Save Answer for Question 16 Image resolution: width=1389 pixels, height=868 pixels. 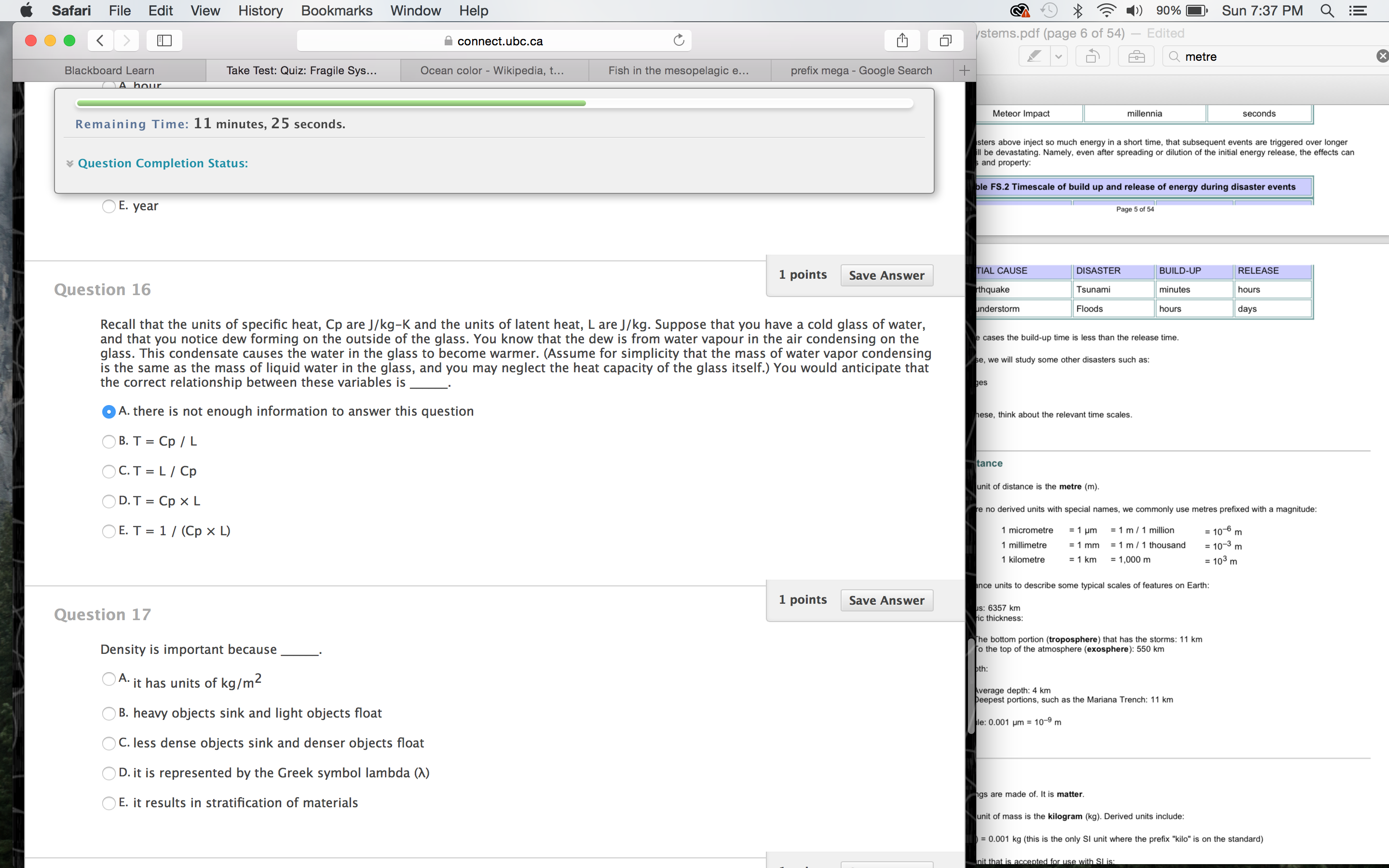886,275
